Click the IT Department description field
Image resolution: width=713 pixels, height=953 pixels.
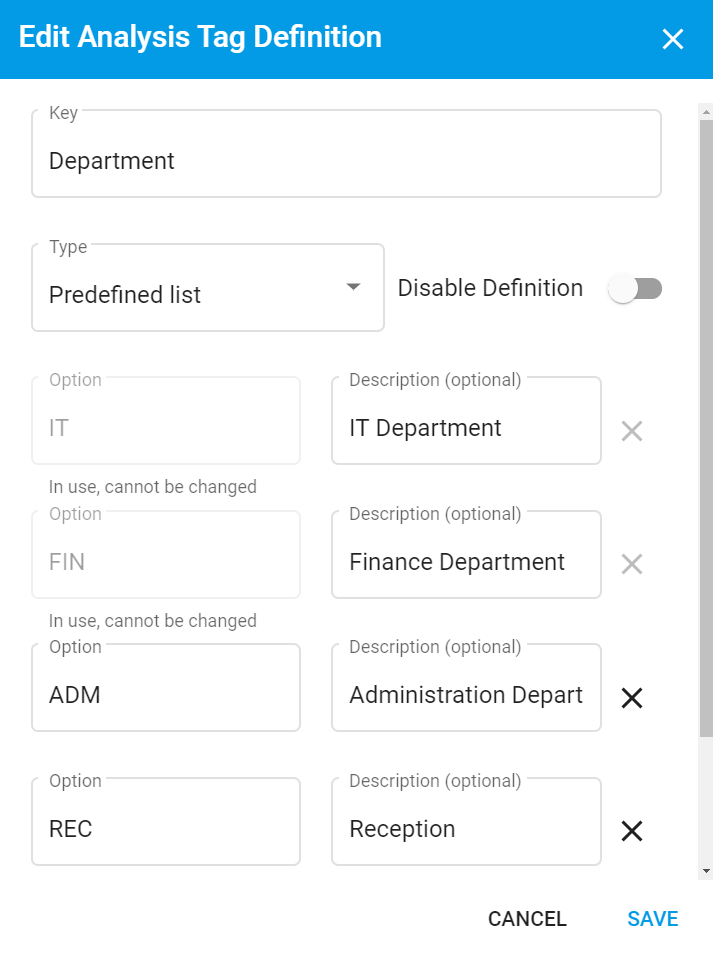click(466, 428)
